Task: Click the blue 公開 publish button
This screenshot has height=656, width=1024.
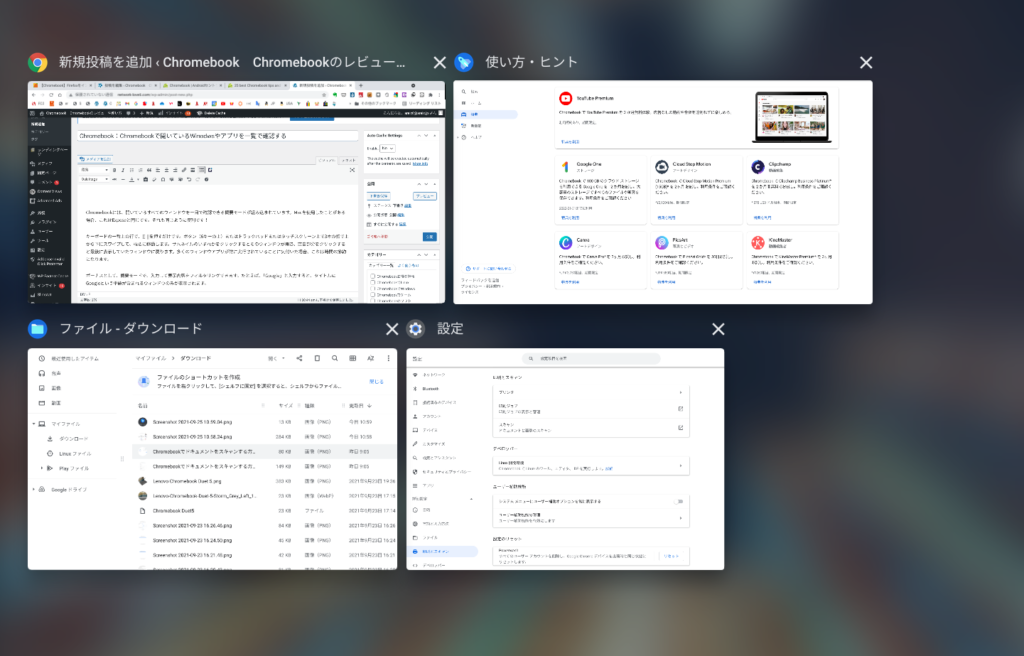Action: (430, 237)
